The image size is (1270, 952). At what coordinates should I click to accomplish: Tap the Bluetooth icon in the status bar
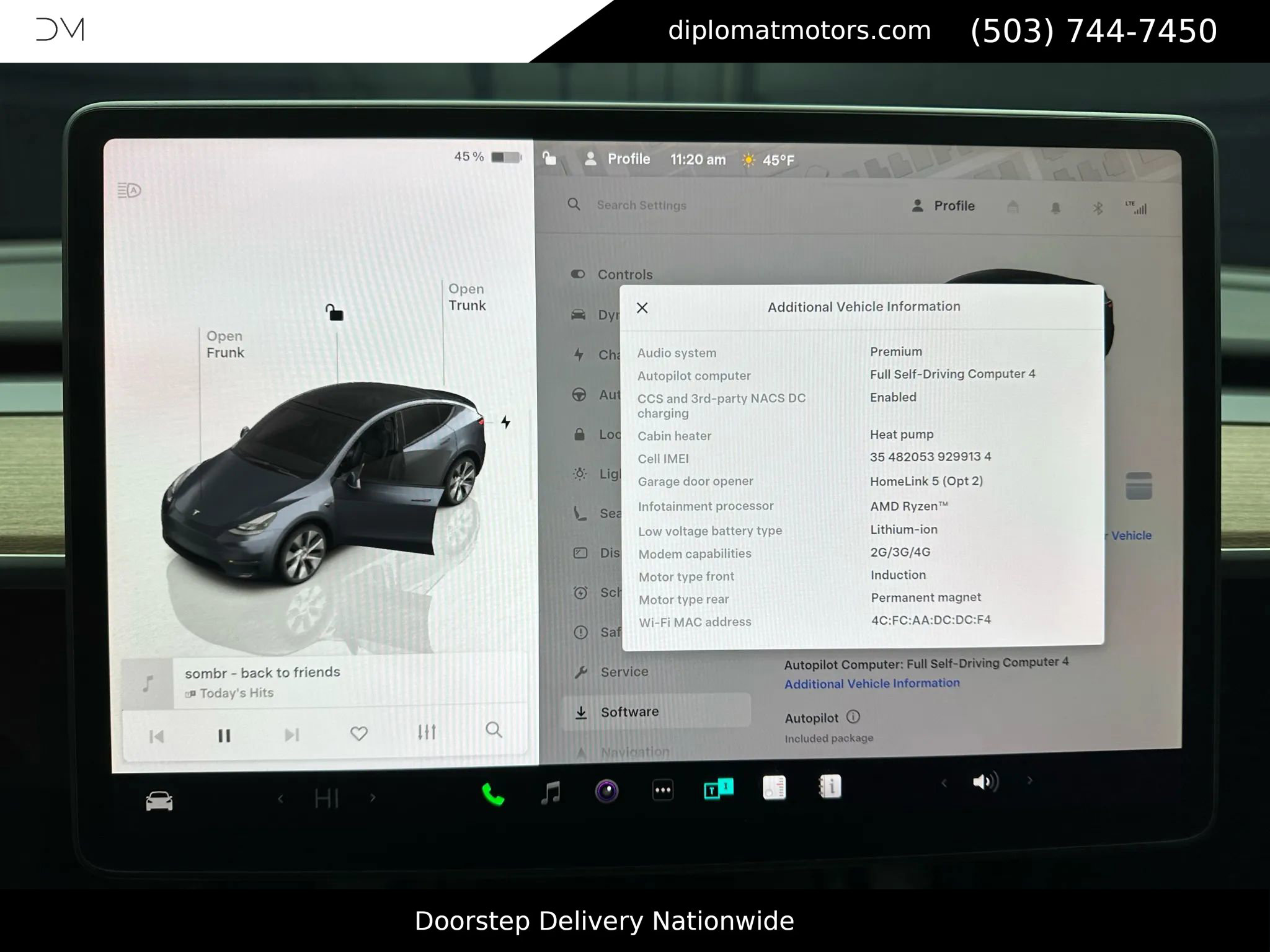coord(1097,209)
